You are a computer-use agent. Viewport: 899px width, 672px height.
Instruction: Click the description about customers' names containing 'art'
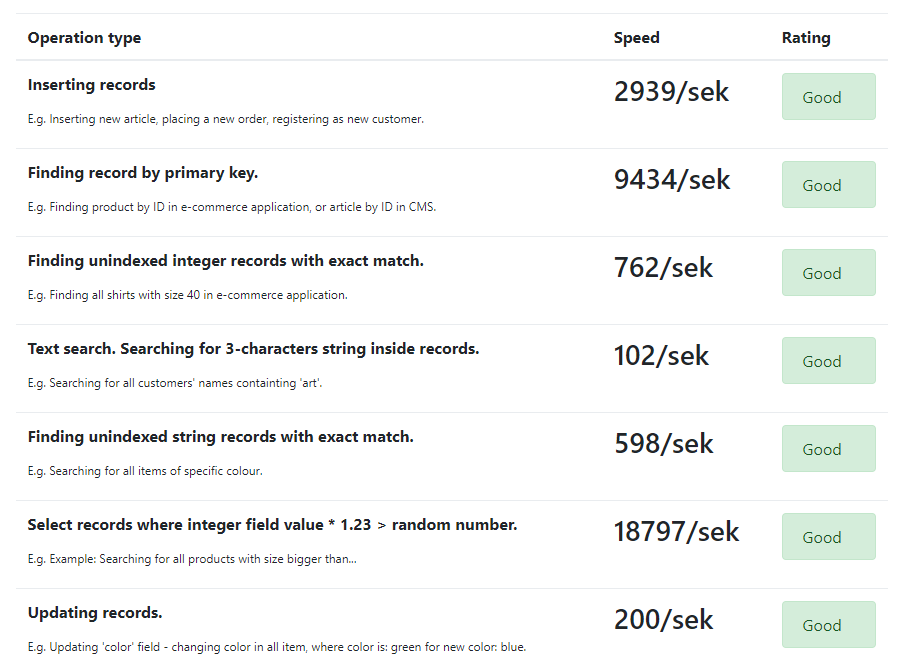tap(175, 383)
